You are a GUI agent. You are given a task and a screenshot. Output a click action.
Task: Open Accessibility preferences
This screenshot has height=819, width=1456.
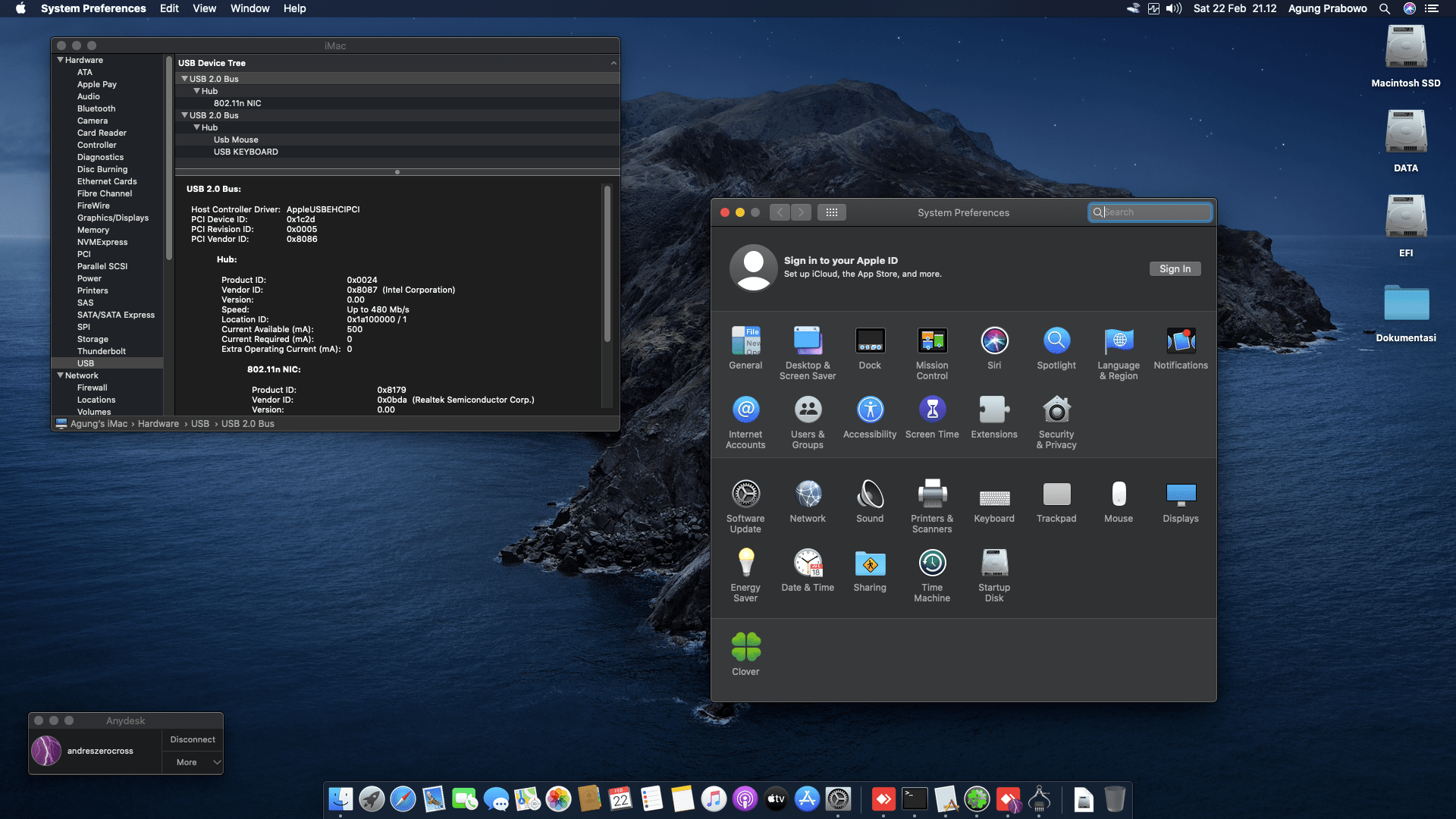(x=870, y=417)
